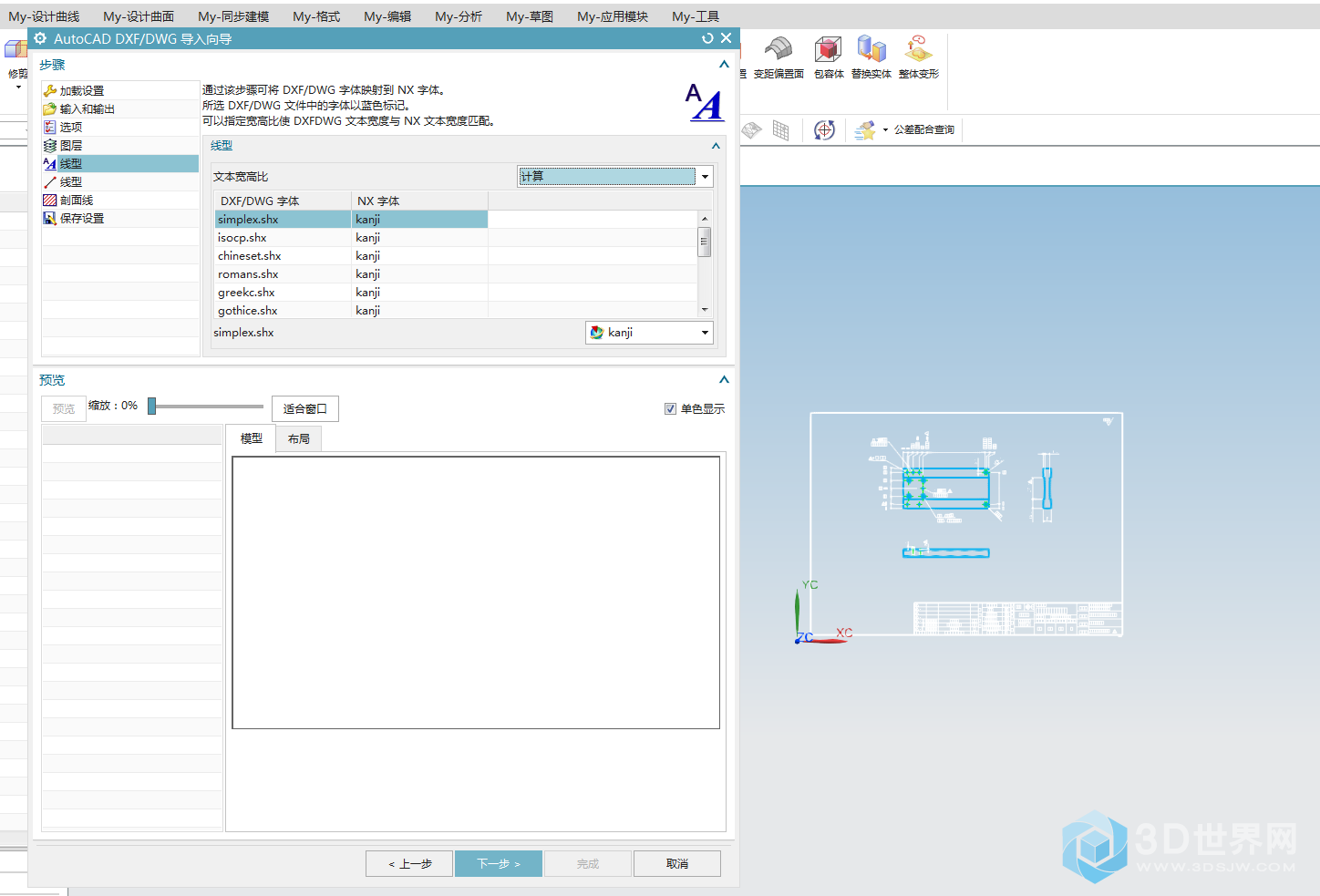The height and width of the screenshot is (896, 1320).
Task: Select the 线型 step with red line icon
Action: point(120,181)
